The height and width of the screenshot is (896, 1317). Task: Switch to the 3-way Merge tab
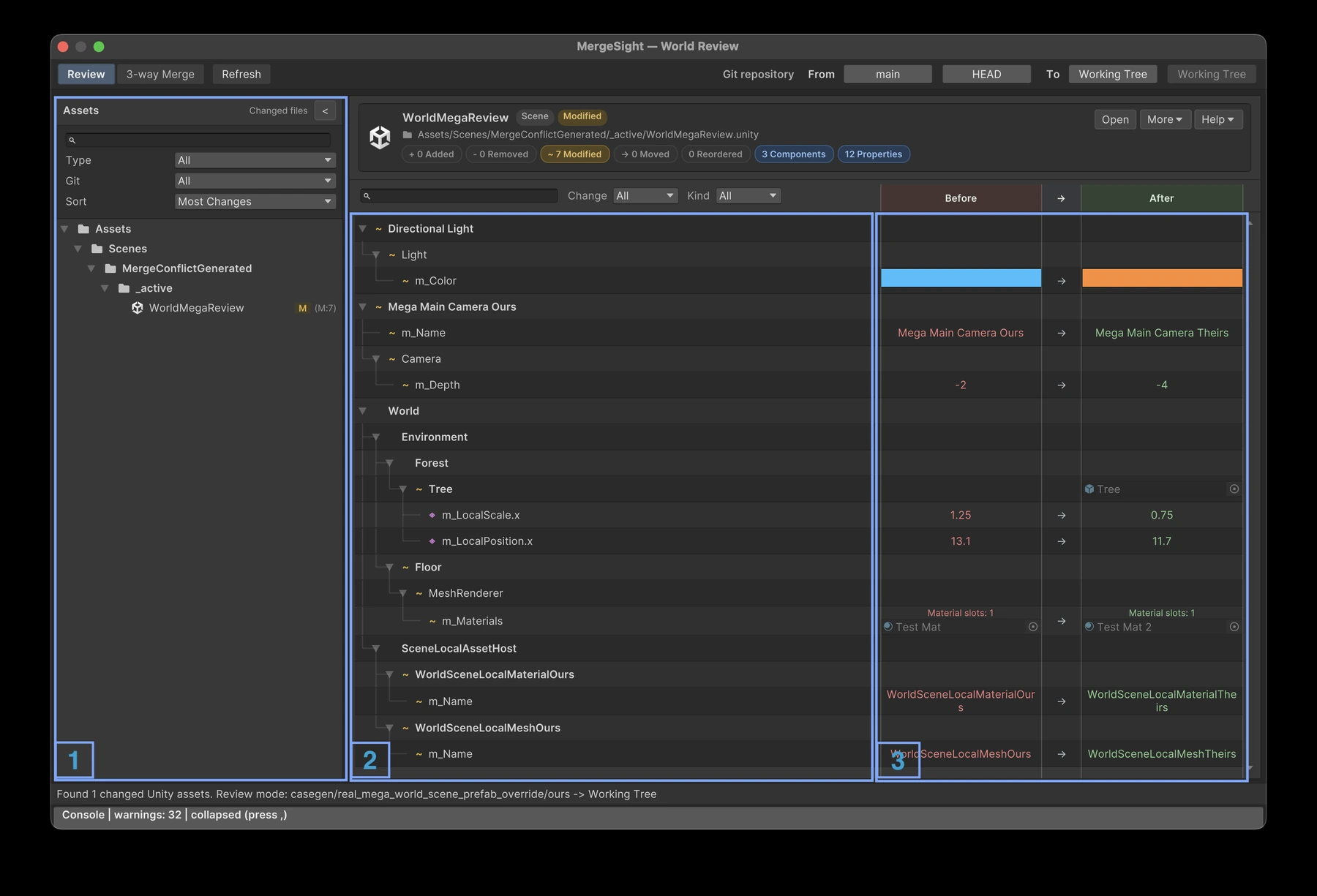tap(160, 74)
